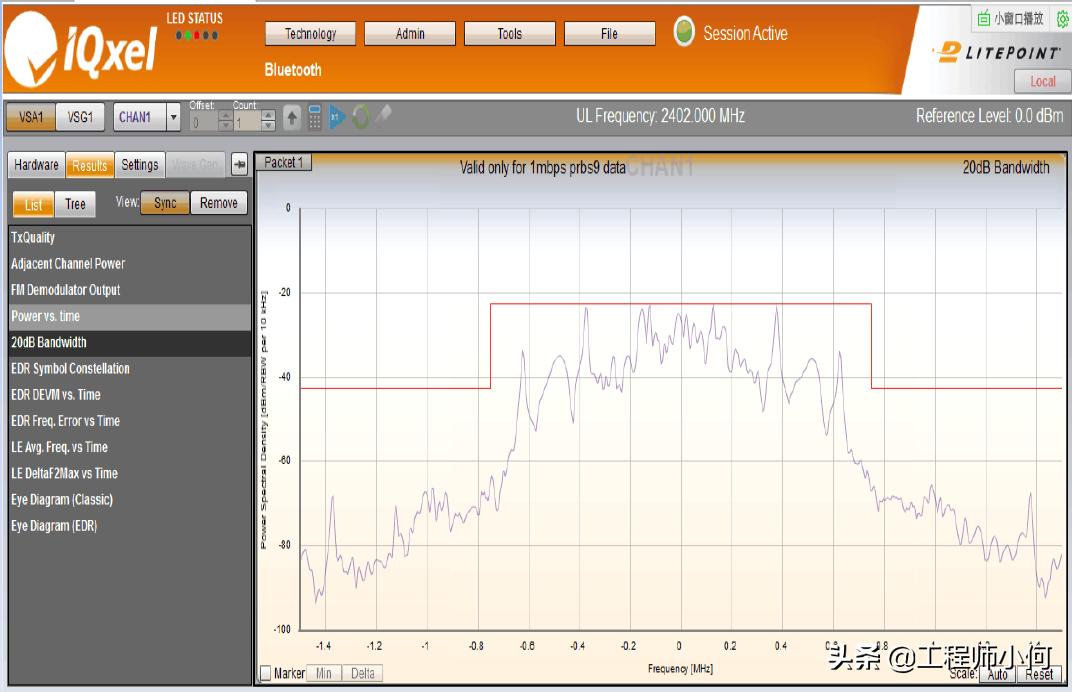Start single capture with blue play icon
This screenshot has height=692, width=1072.
click(337, 118)
